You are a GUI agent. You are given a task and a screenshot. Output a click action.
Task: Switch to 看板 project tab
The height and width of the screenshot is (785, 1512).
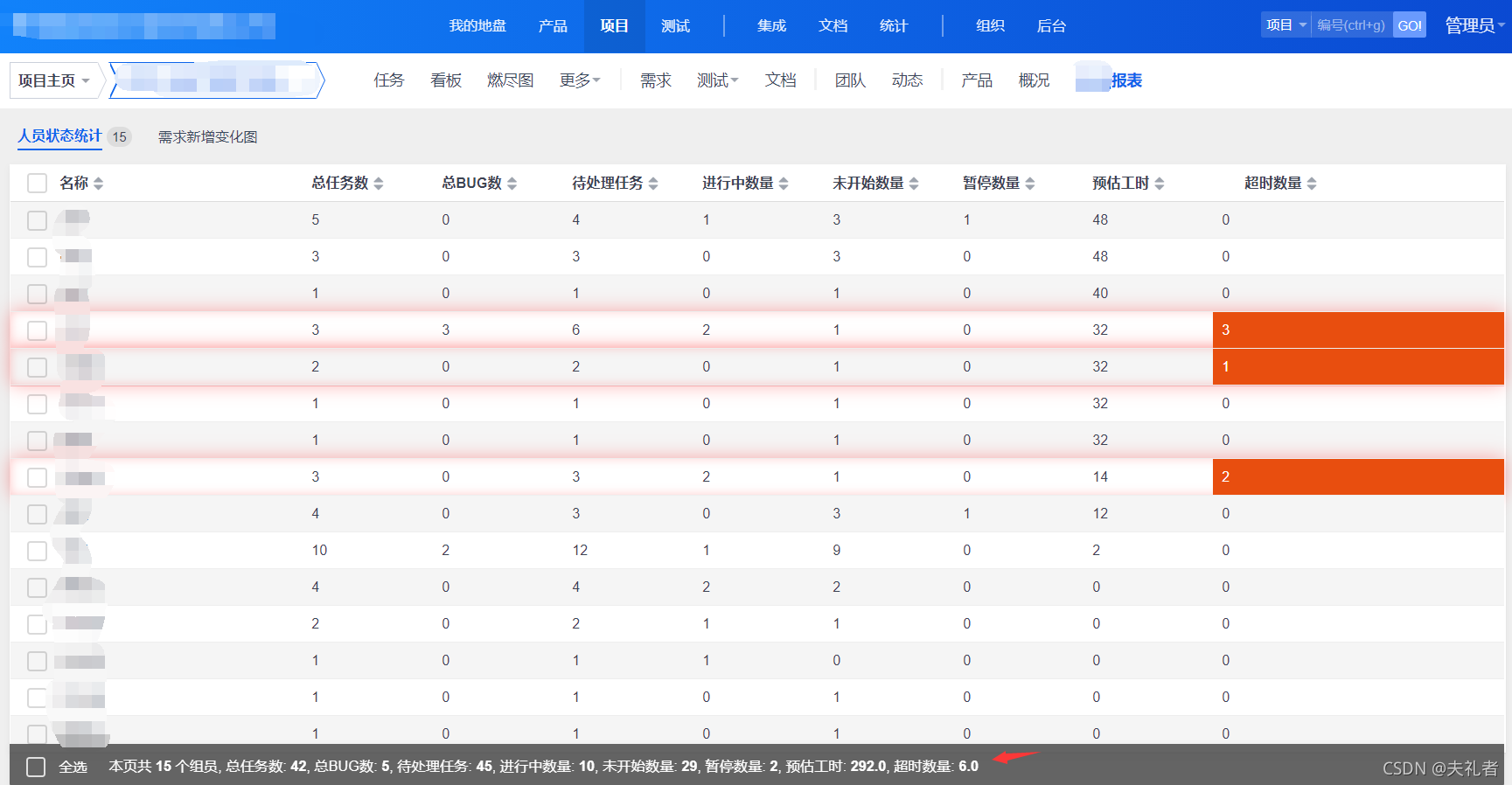(x=446, y=80)
